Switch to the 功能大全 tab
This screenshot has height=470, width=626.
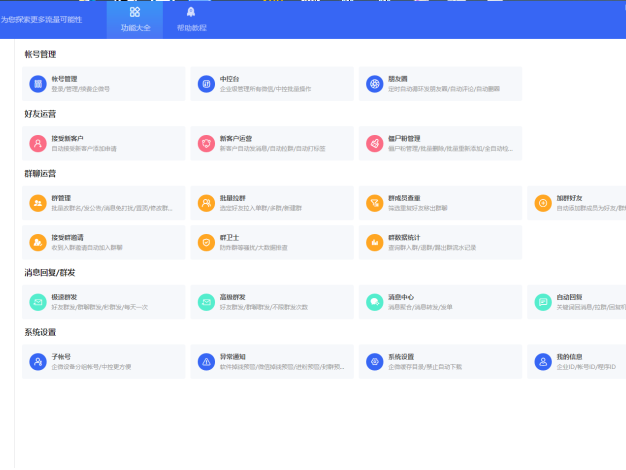[135, 19]
